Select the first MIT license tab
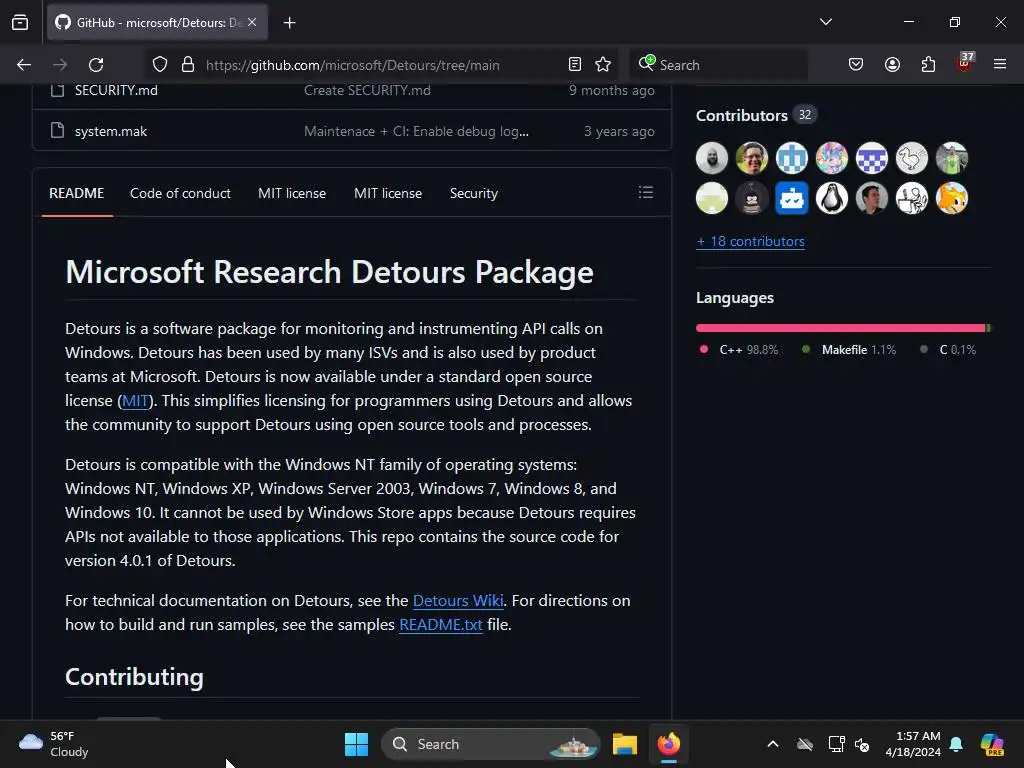Screen dimensions: 1024x768 (292, 193)
